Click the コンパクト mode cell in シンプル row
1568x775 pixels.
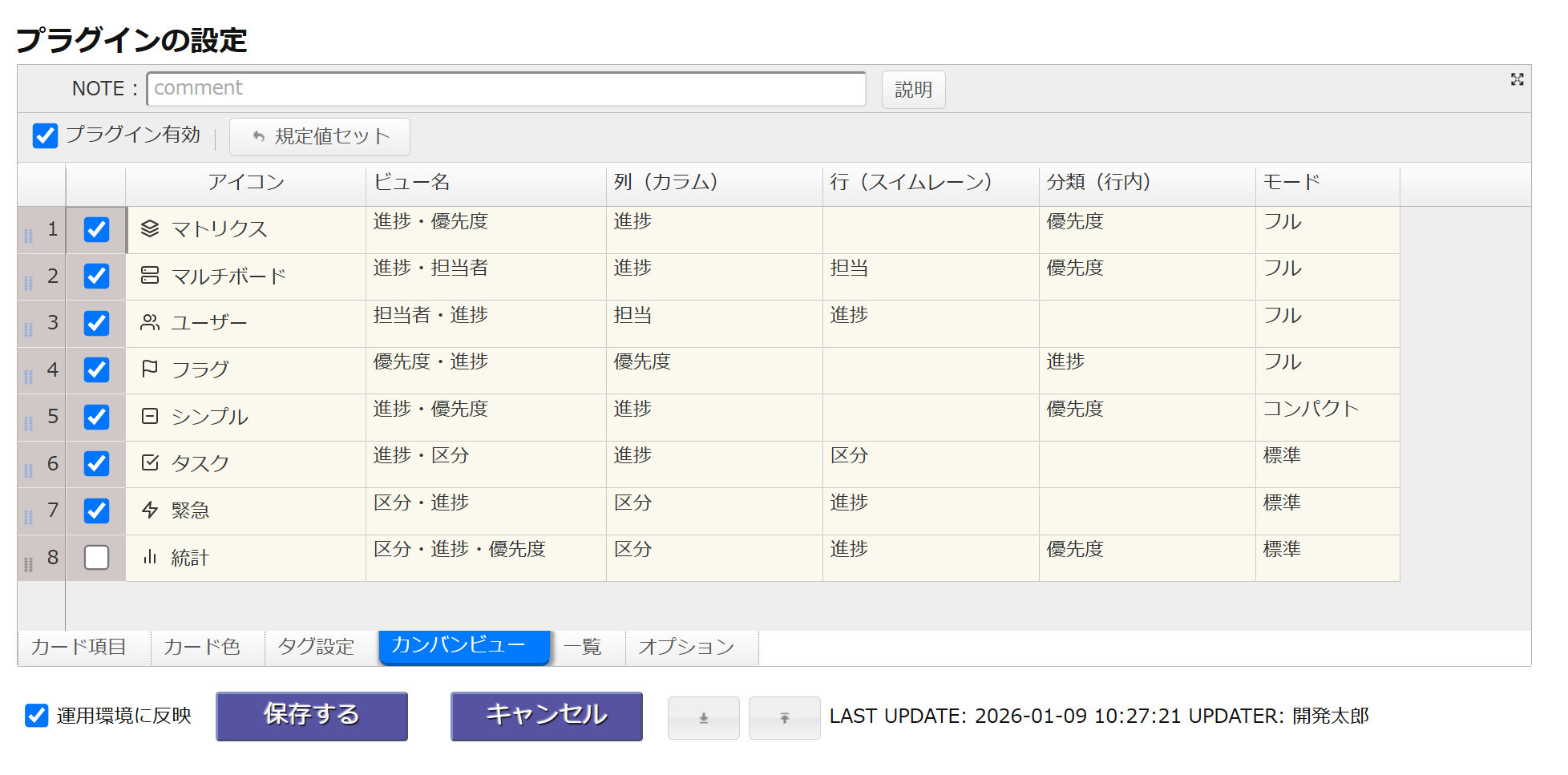click(x=1328, y=418)
